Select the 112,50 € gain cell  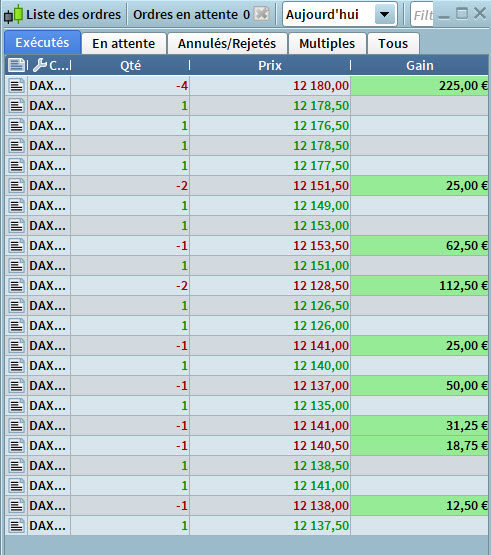[x=419, y=286]
